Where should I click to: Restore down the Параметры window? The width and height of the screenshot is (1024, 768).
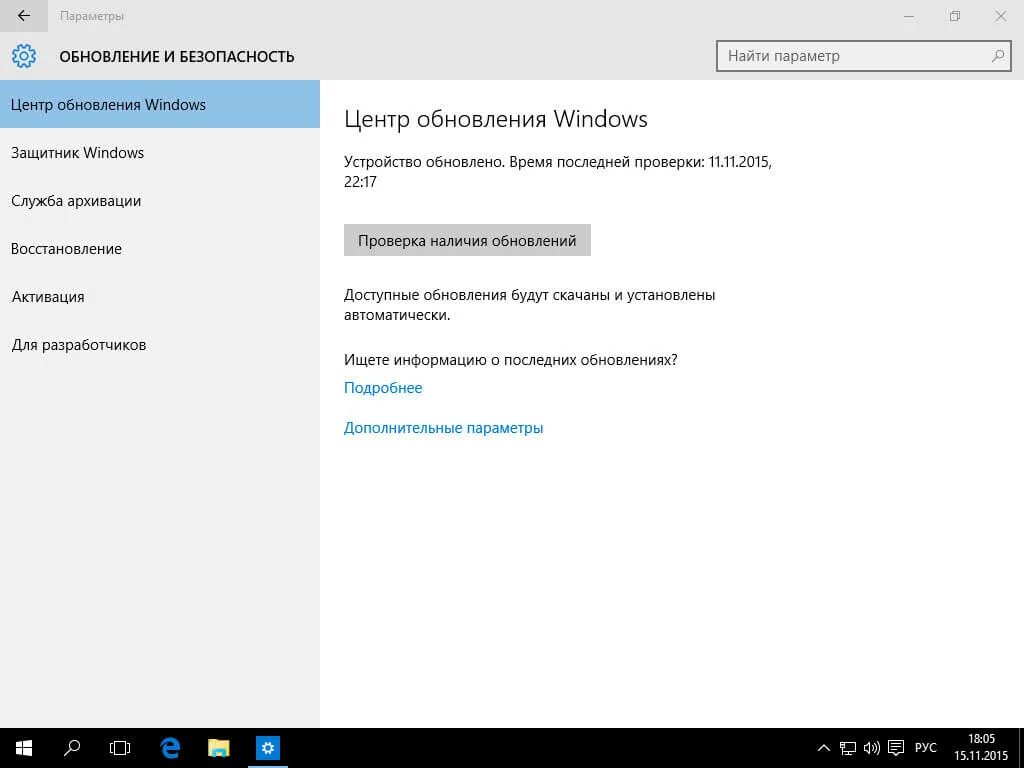coord(955,16)
